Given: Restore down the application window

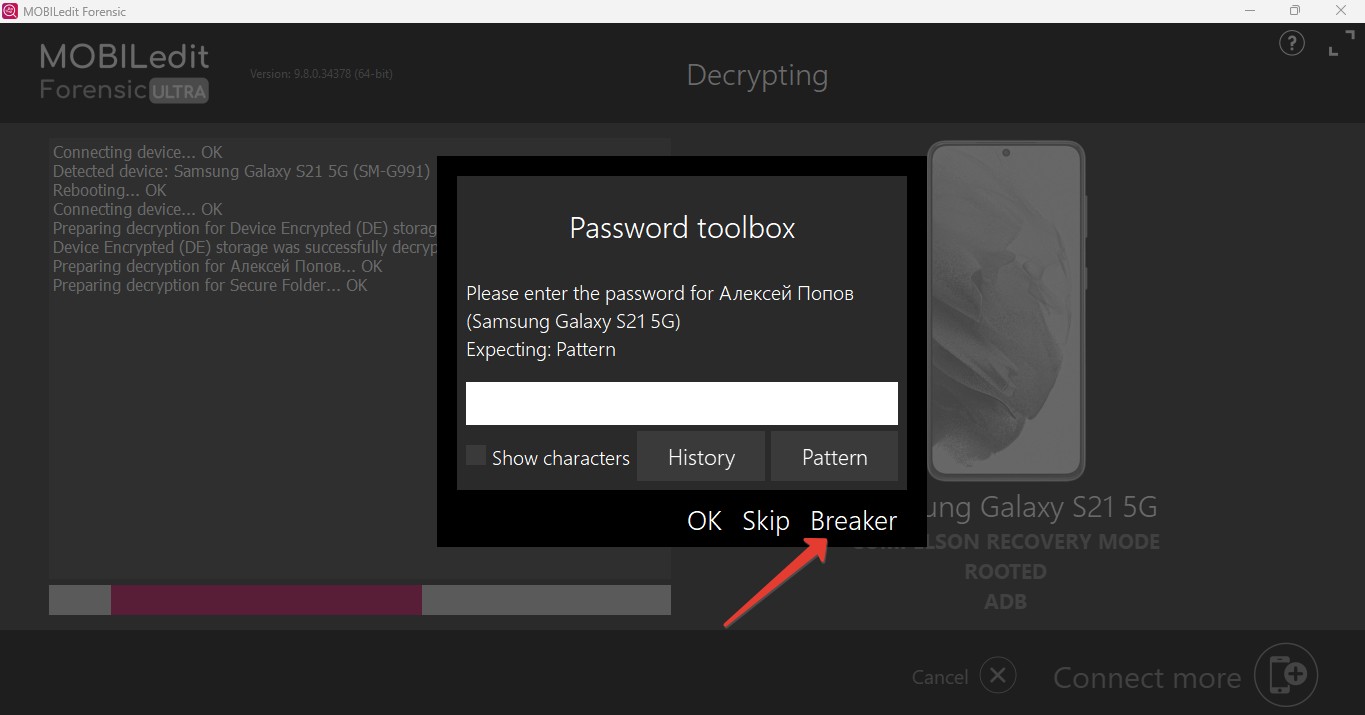Looking at the screenshot, I should (1295, 11).
